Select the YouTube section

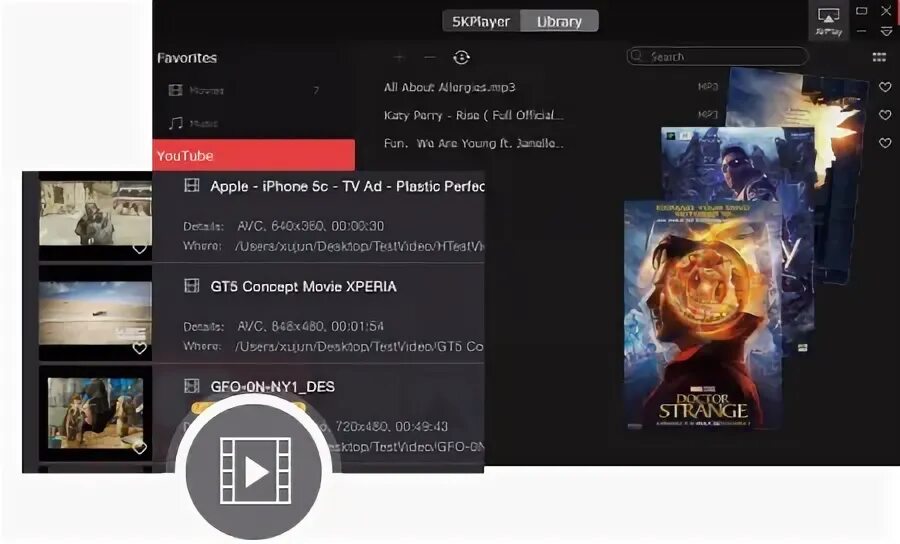(254, 156)
